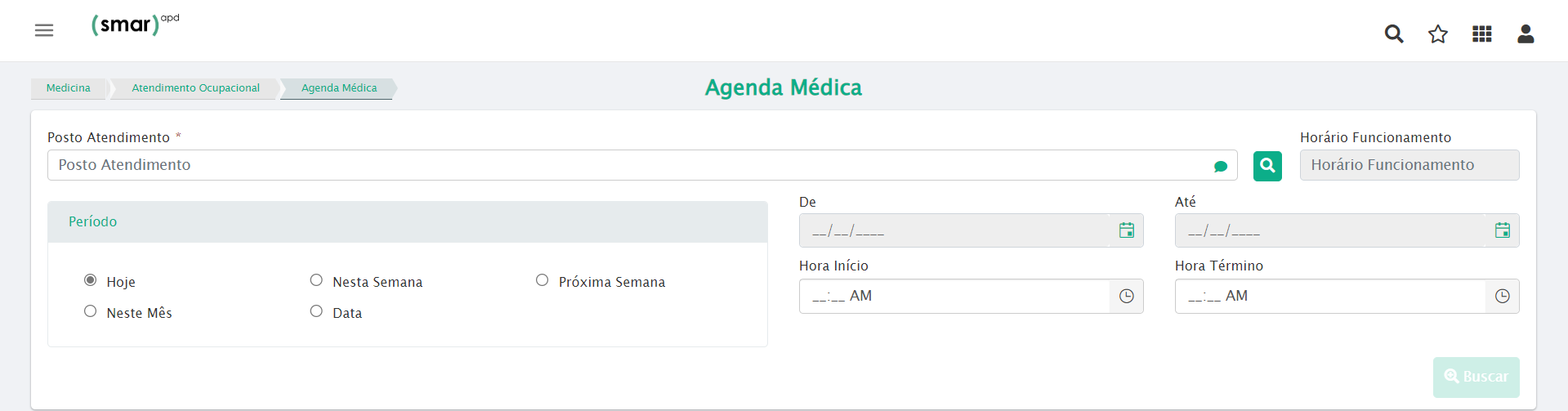The image size is (1568, 411).
Task: Open the calendar picker for Até date
Action: [1503, 230]
